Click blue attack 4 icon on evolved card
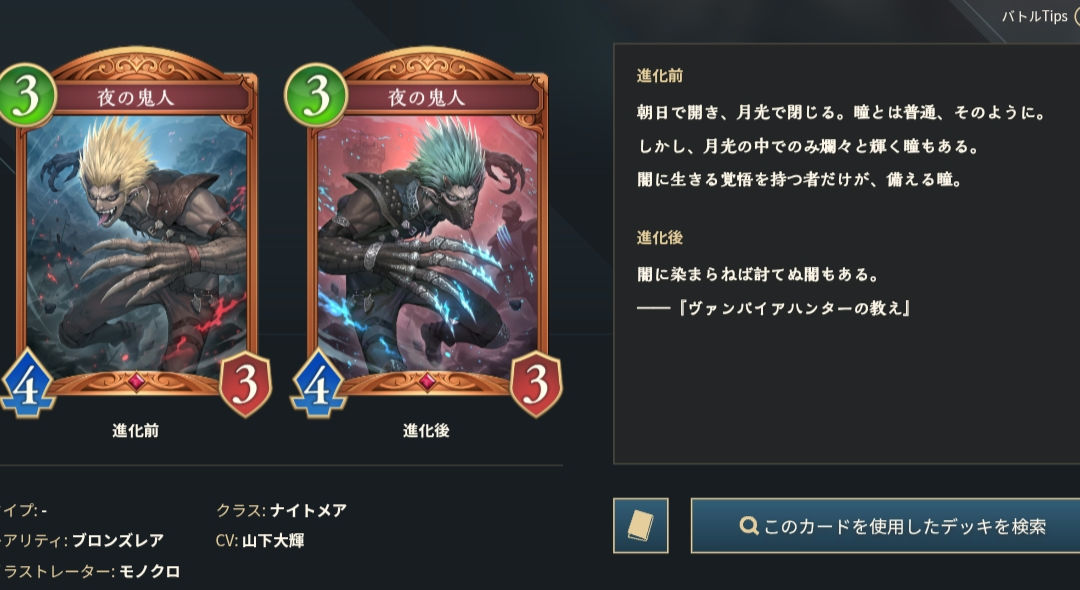This screenshot has height=590, width=1080. click(x=318, y=383)
